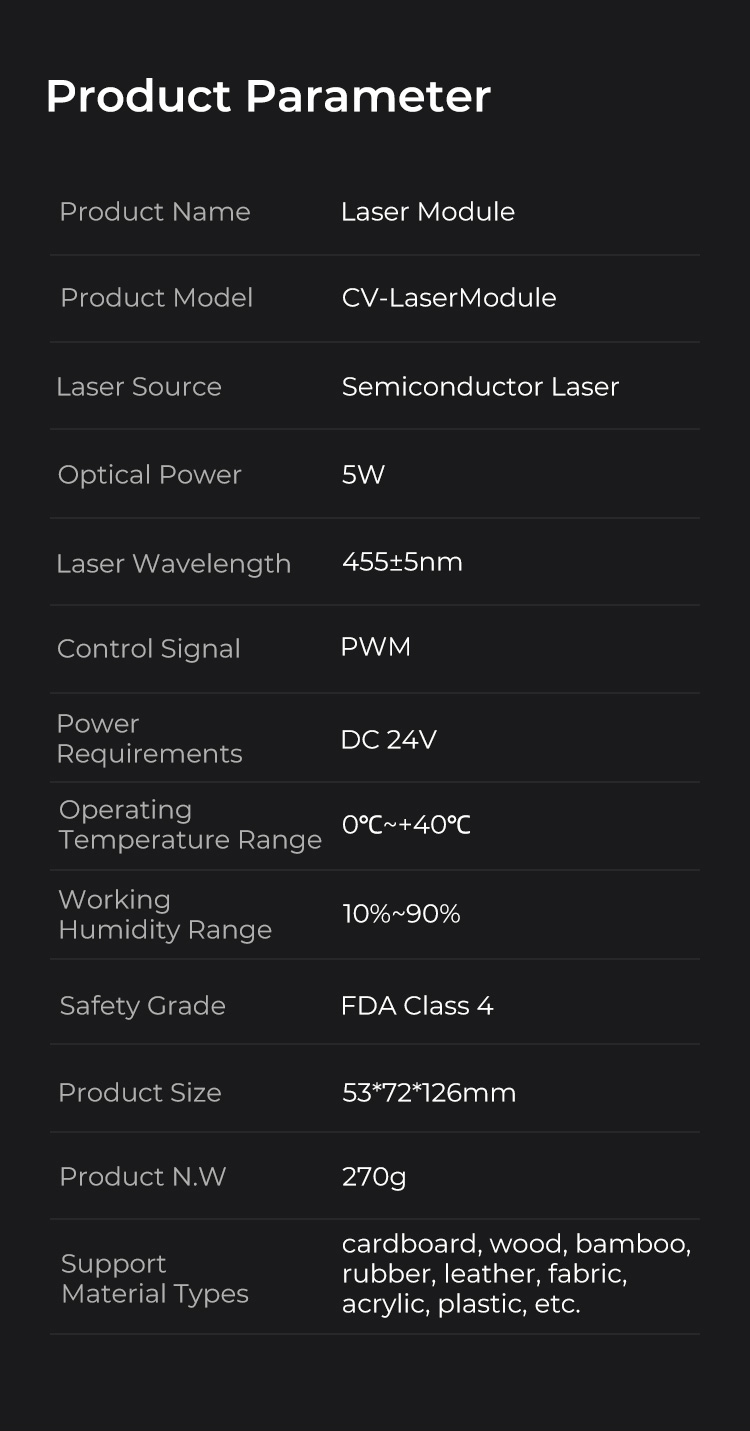
Task: Select the cardboard, wood, bamboo materials text
Action: click(516, 1244)
